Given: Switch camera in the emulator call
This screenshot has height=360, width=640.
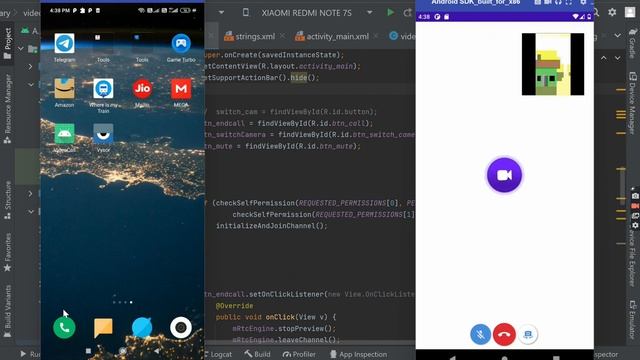Looking at the screenshot, I should click(x=528, y=335).
